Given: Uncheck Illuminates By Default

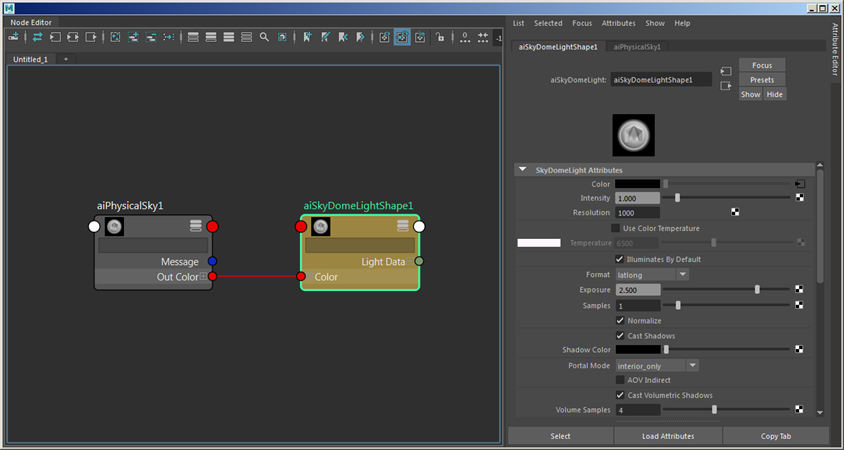Looking at the screenshot, I should (620, 259).
